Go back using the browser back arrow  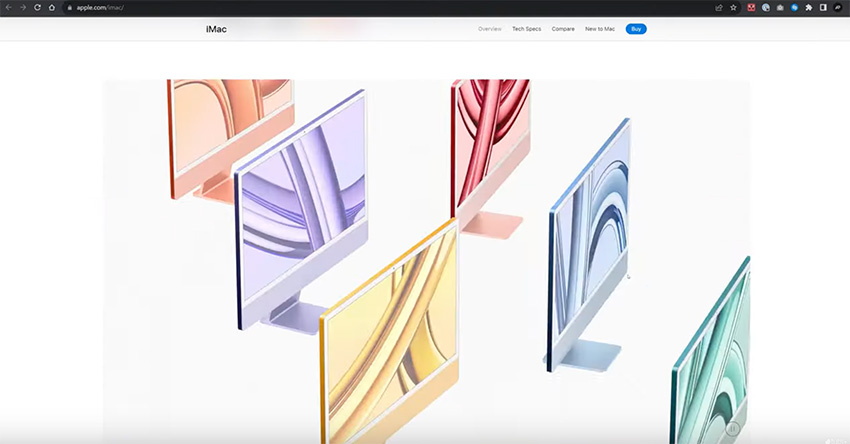(x=8, y=8)
